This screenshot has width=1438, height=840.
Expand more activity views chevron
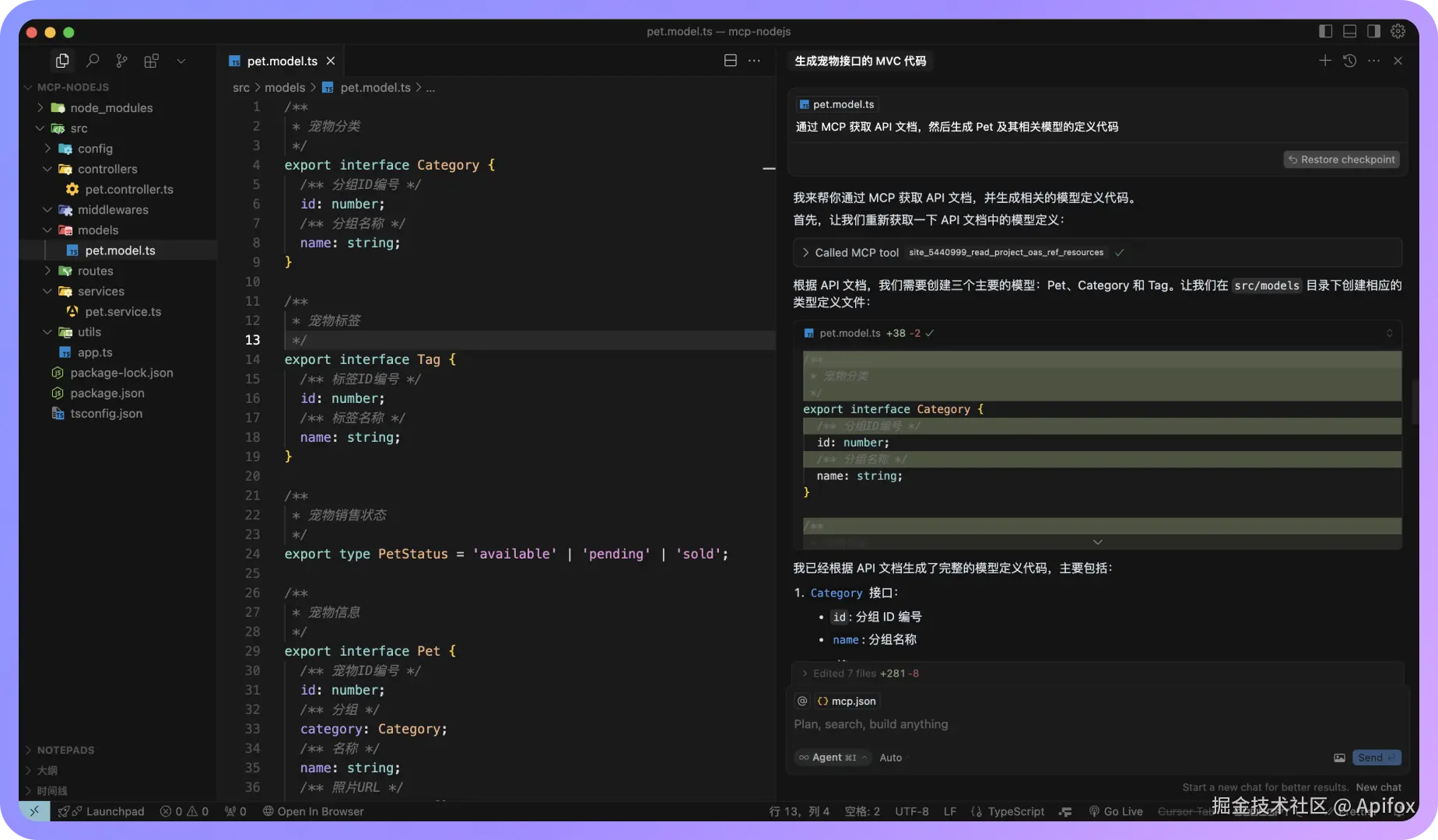tap(181, 61)
